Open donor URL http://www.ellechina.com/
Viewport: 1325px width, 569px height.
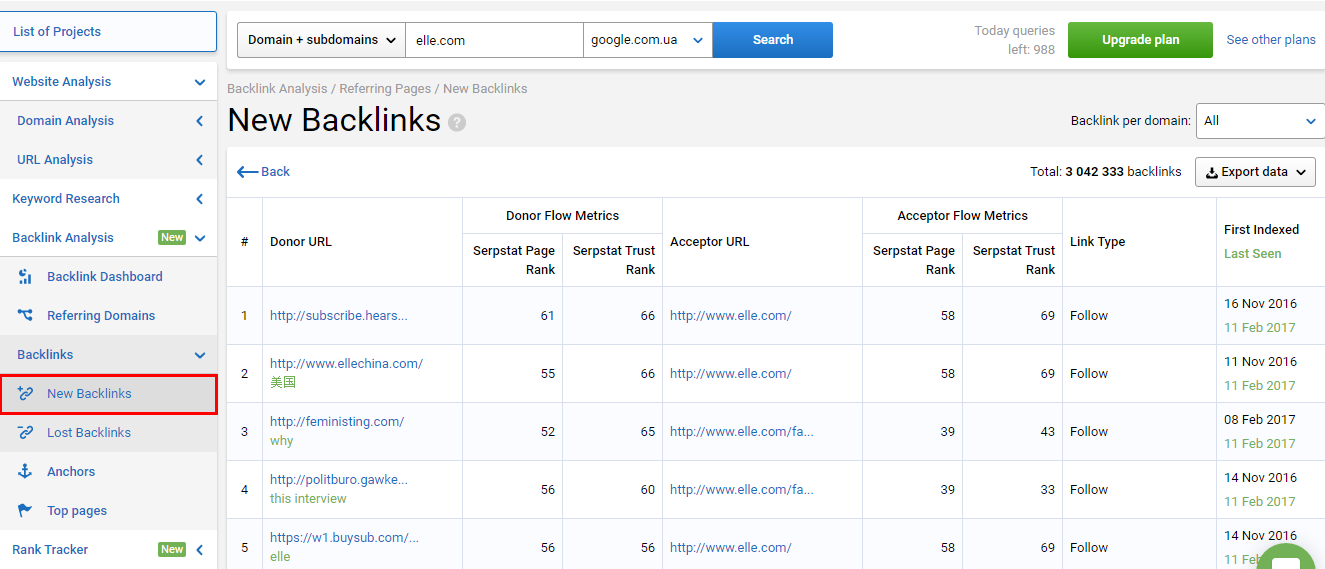(x=346, y=364)
